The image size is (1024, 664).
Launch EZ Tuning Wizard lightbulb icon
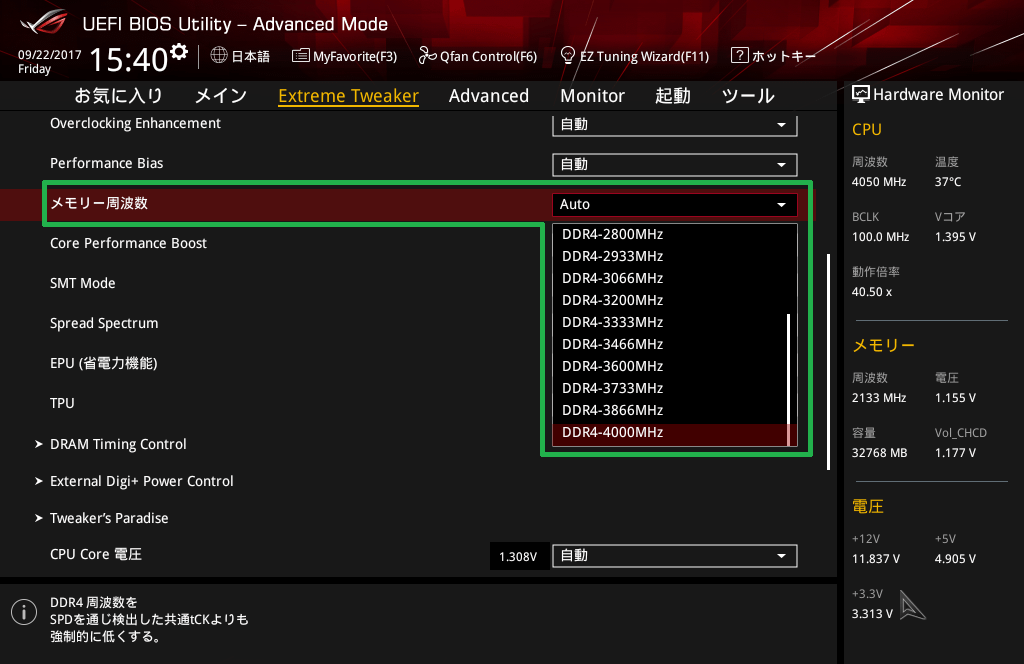tap(567, 56)
